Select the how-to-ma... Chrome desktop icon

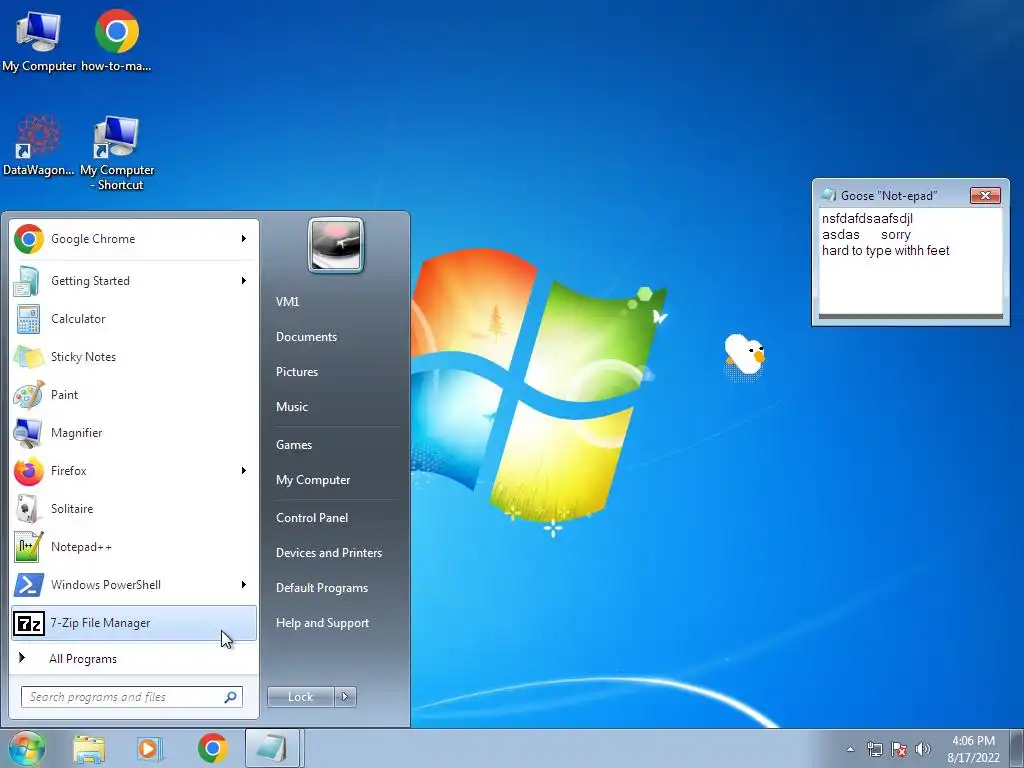pos(116,40)
